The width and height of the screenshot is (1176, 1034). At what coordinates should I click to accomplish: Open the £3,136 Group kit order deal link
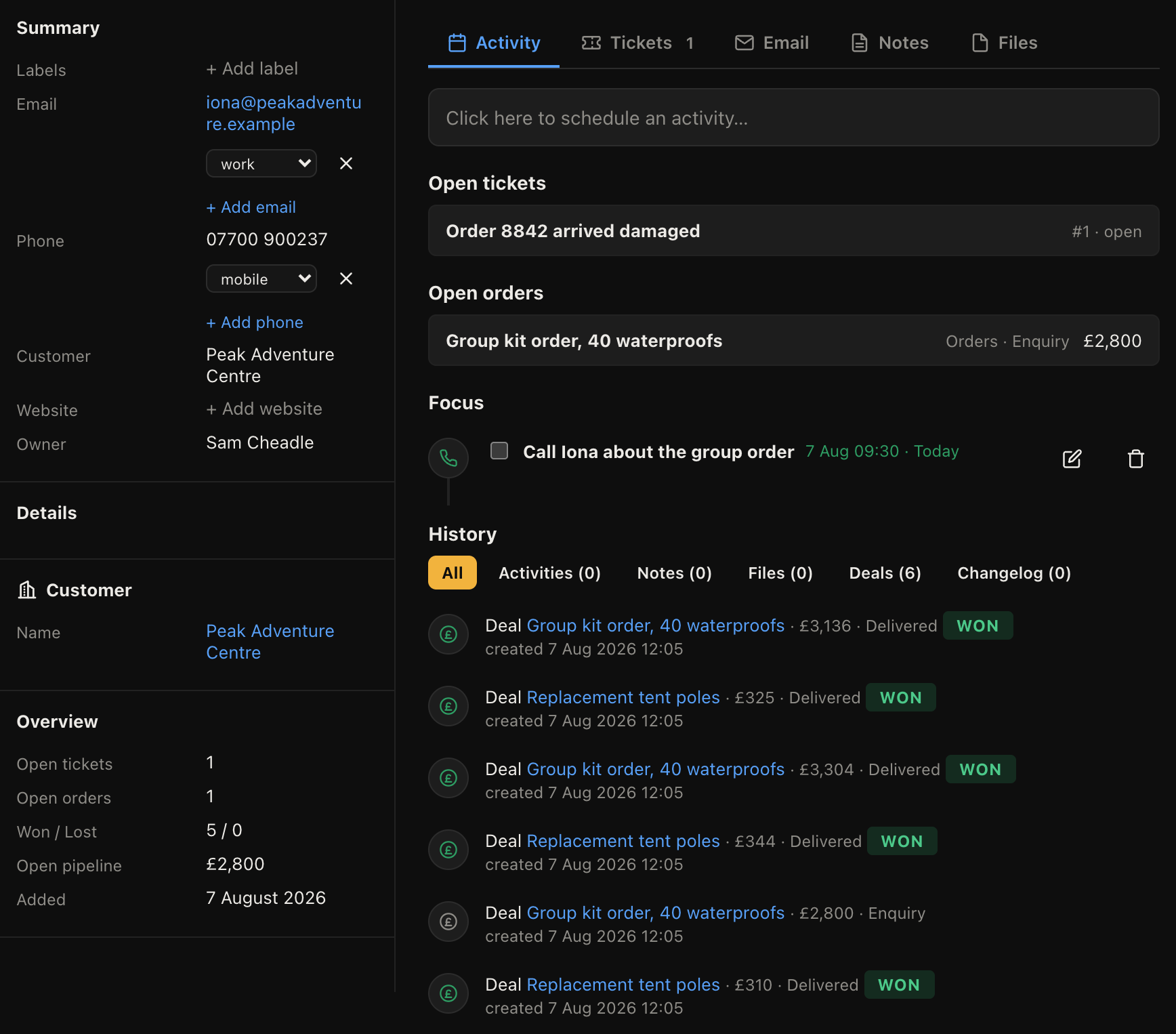[x=656, y=625]
